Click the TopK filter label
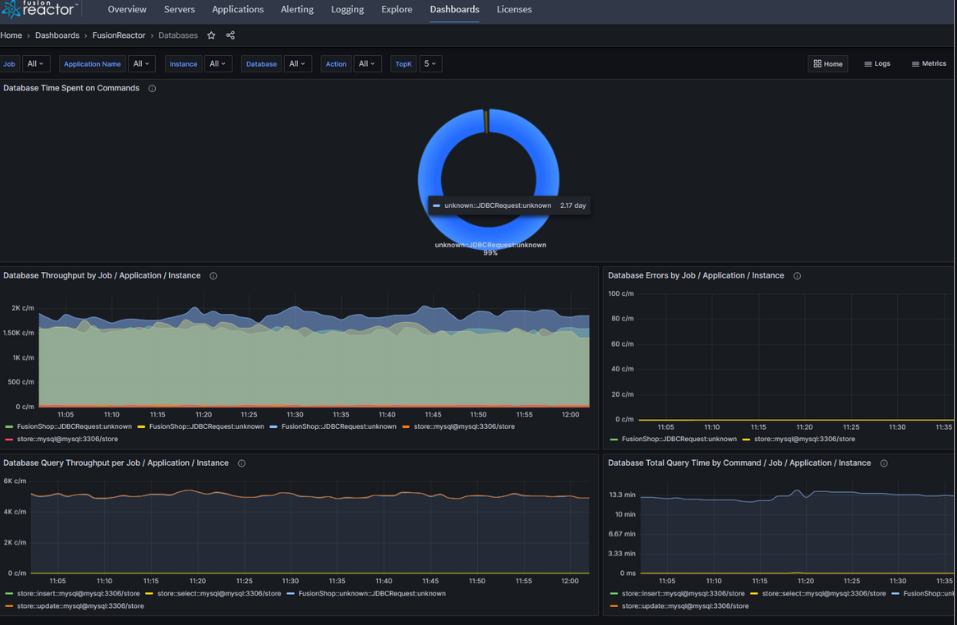The image size is (957, 625). tap(403, 63)
